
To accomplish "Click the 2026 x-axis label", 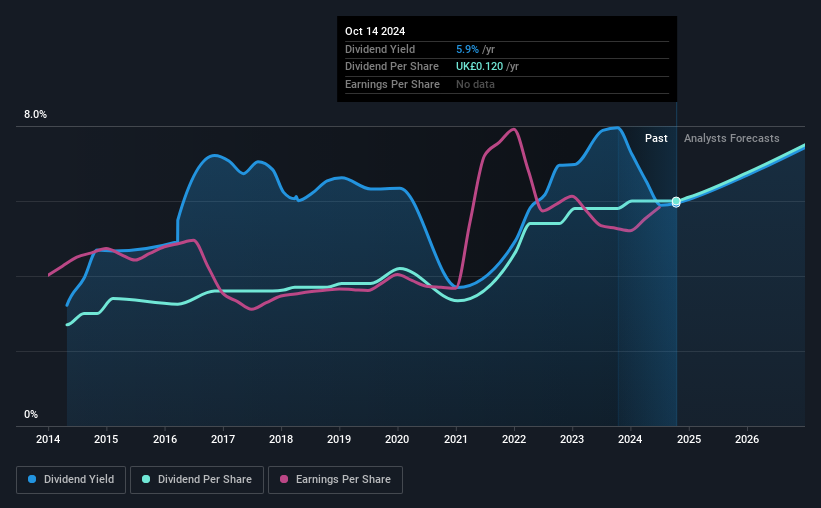I will point(747,439).
